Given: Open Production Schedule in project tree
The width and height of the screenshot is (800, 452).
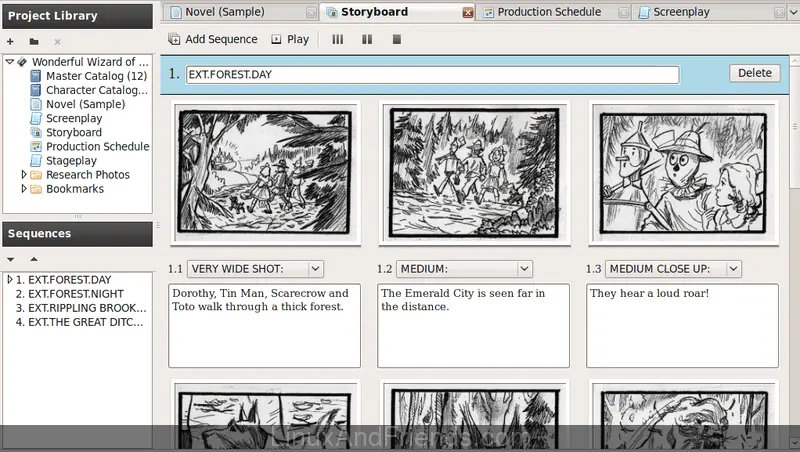Looking at the screenshot, I should pos(97,146).
